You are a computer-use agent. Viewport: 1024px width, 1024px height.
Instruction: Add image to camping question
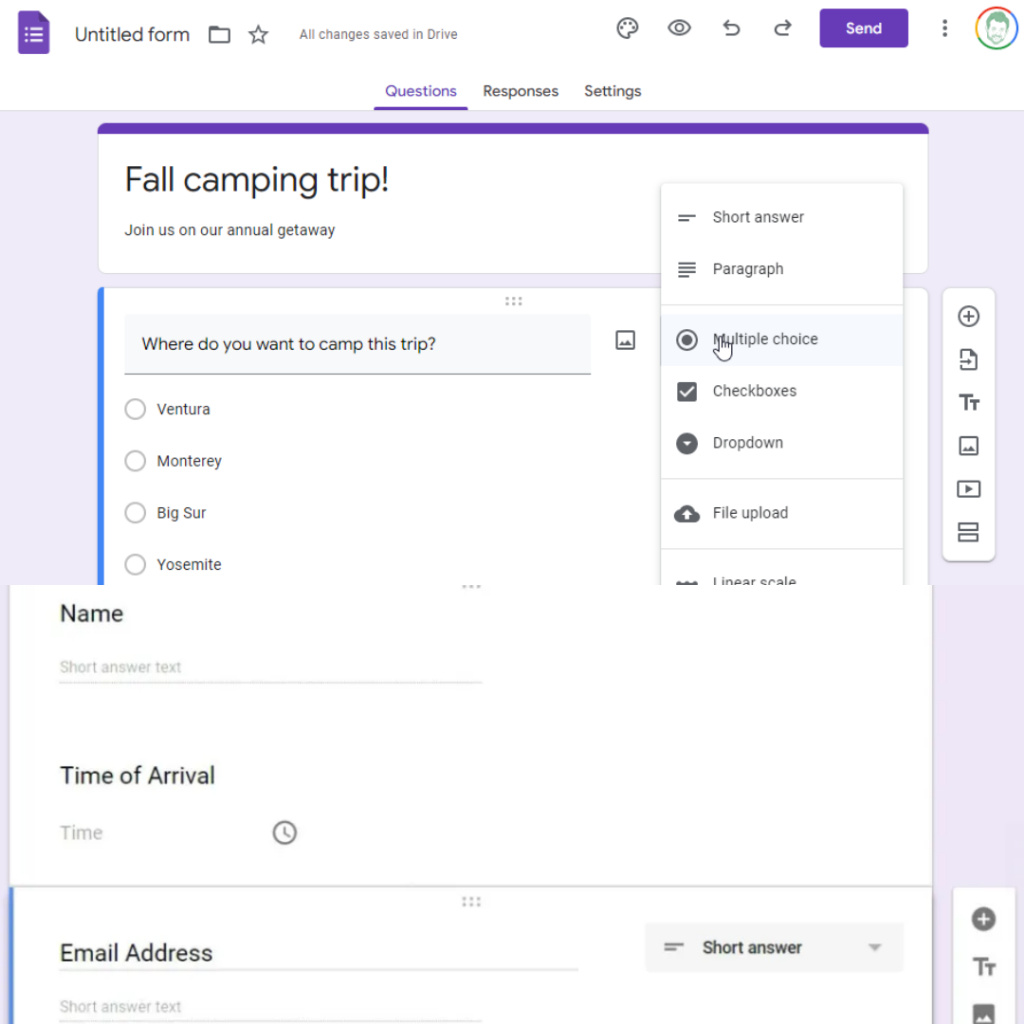(625, 340)
